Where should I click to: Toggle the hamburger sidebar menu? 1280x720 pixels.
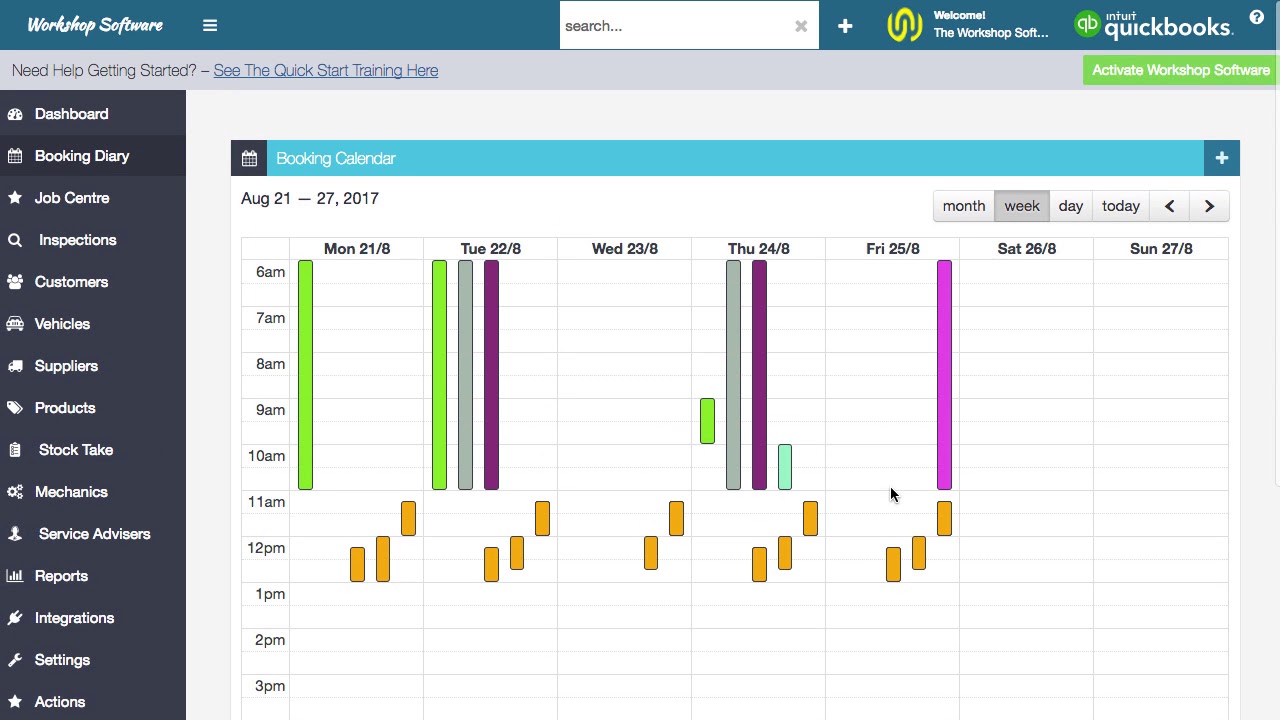tap(210, 26)
